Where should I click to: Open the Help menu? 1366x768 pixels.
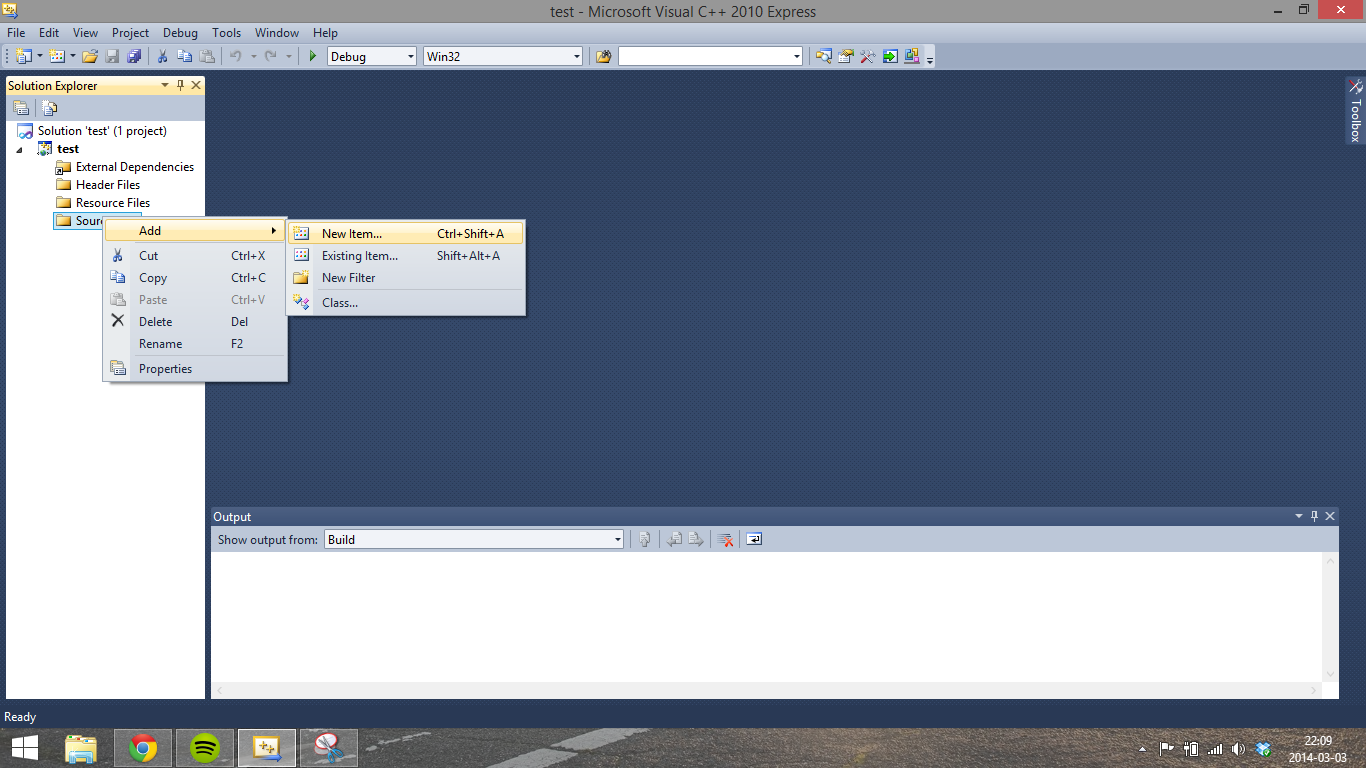[325, 33]
